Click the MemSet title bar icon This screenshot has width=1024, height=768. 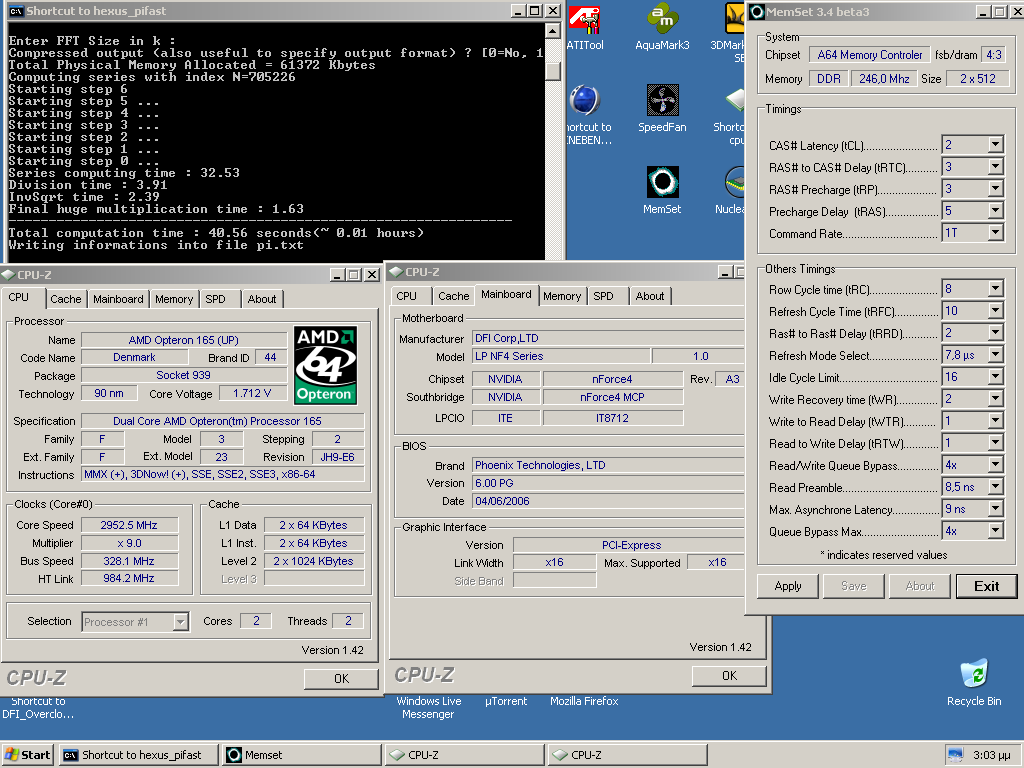756,12
